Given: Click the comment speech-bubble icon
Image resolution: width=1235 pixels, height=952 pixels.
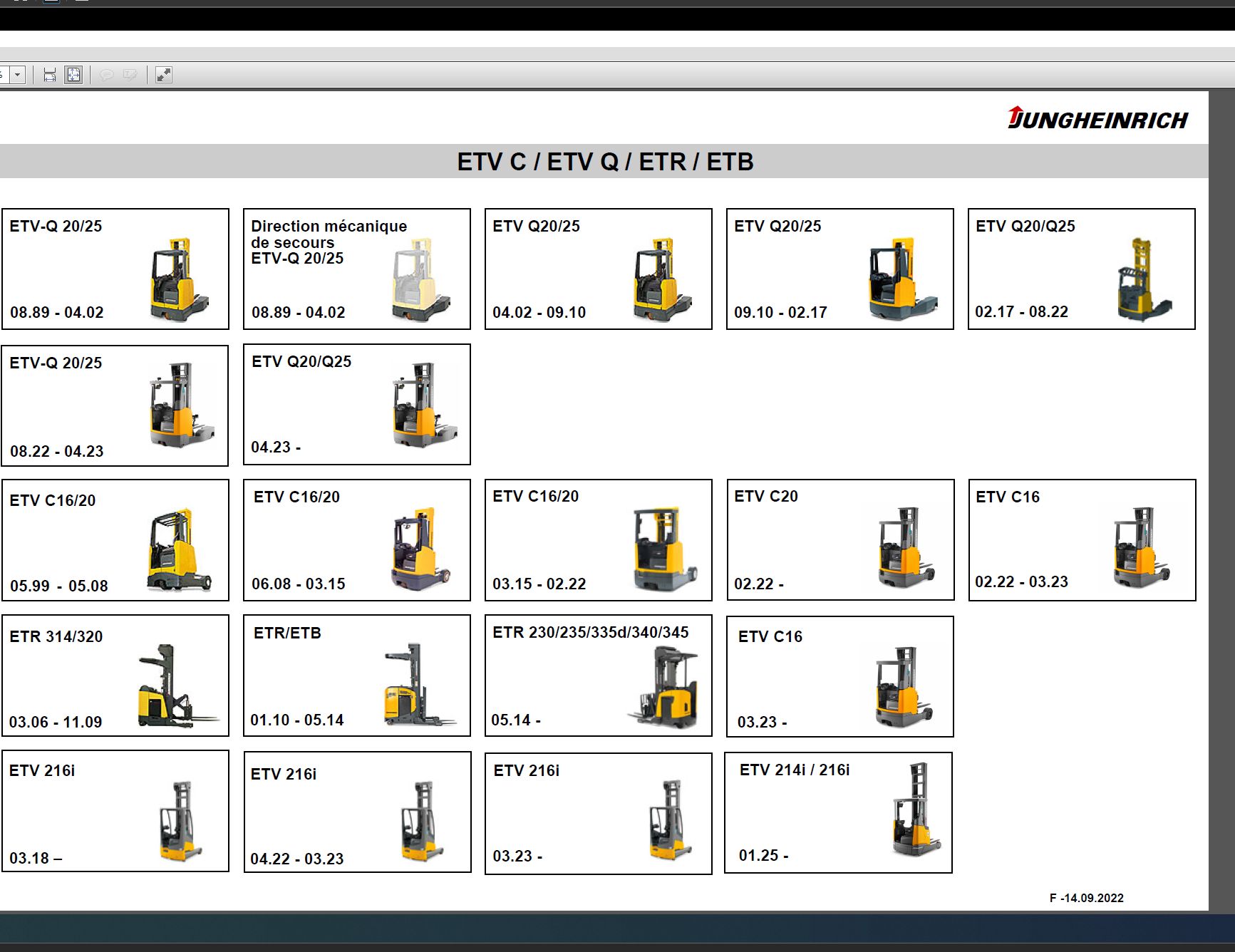Looking at the screenshot, I should (x=107, y=74).
